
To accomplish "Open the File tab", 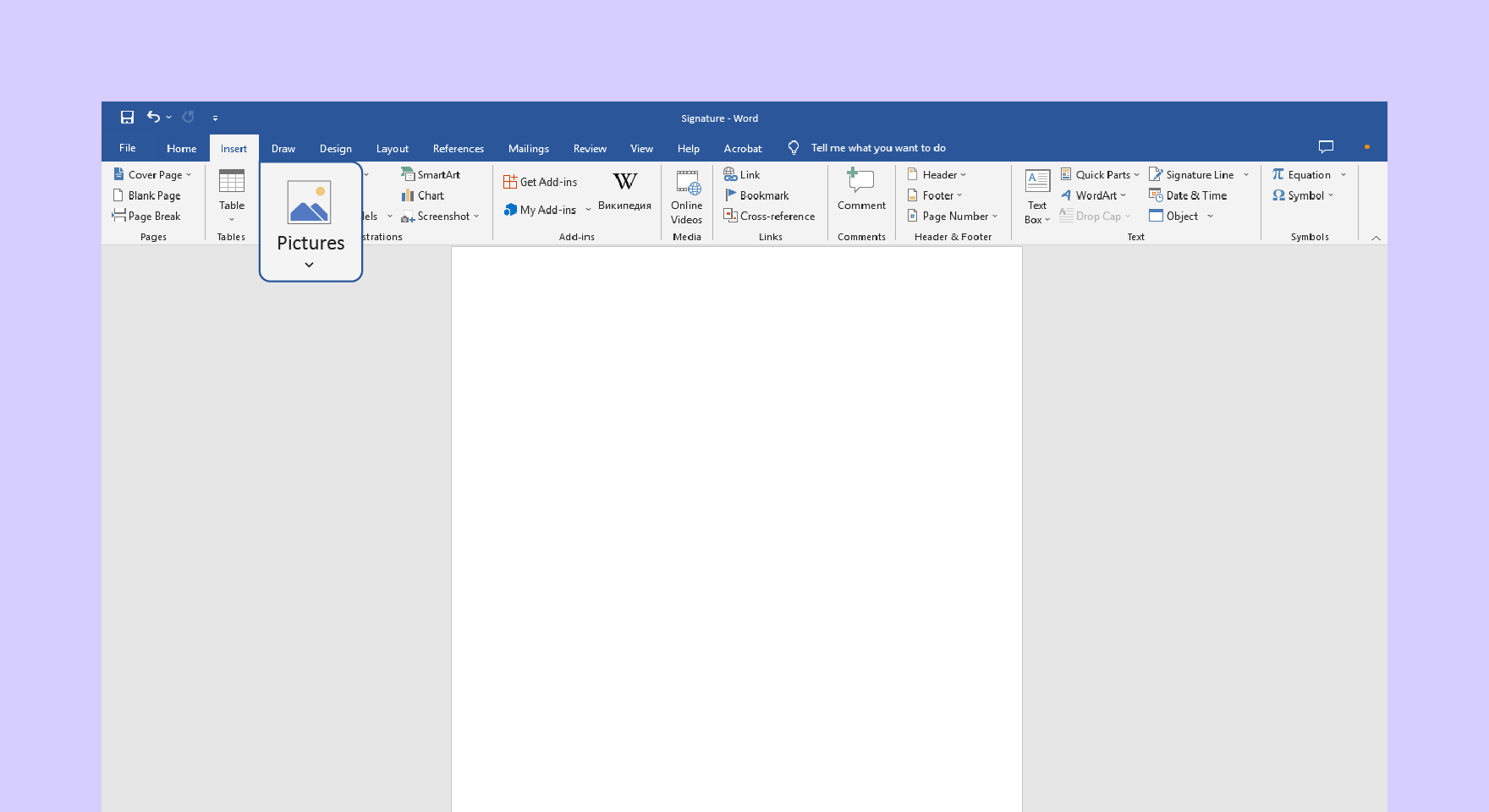I will pyautogui.click(x=128, y=148).
